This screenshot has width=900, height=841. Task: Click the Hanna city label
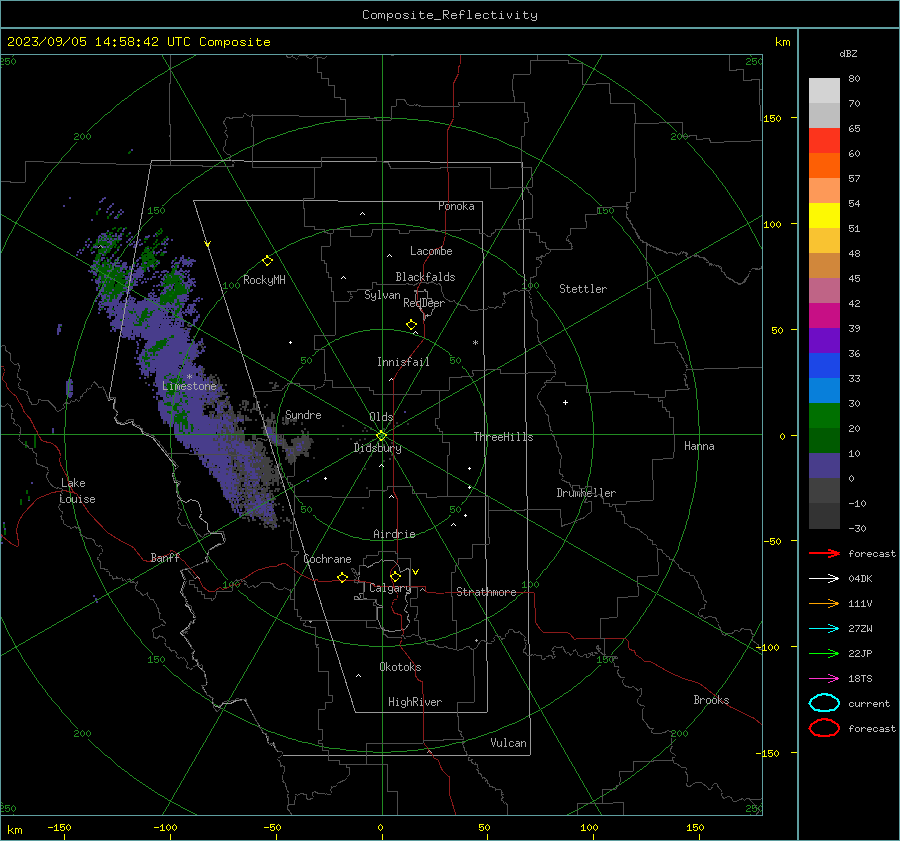pos(699,446)
